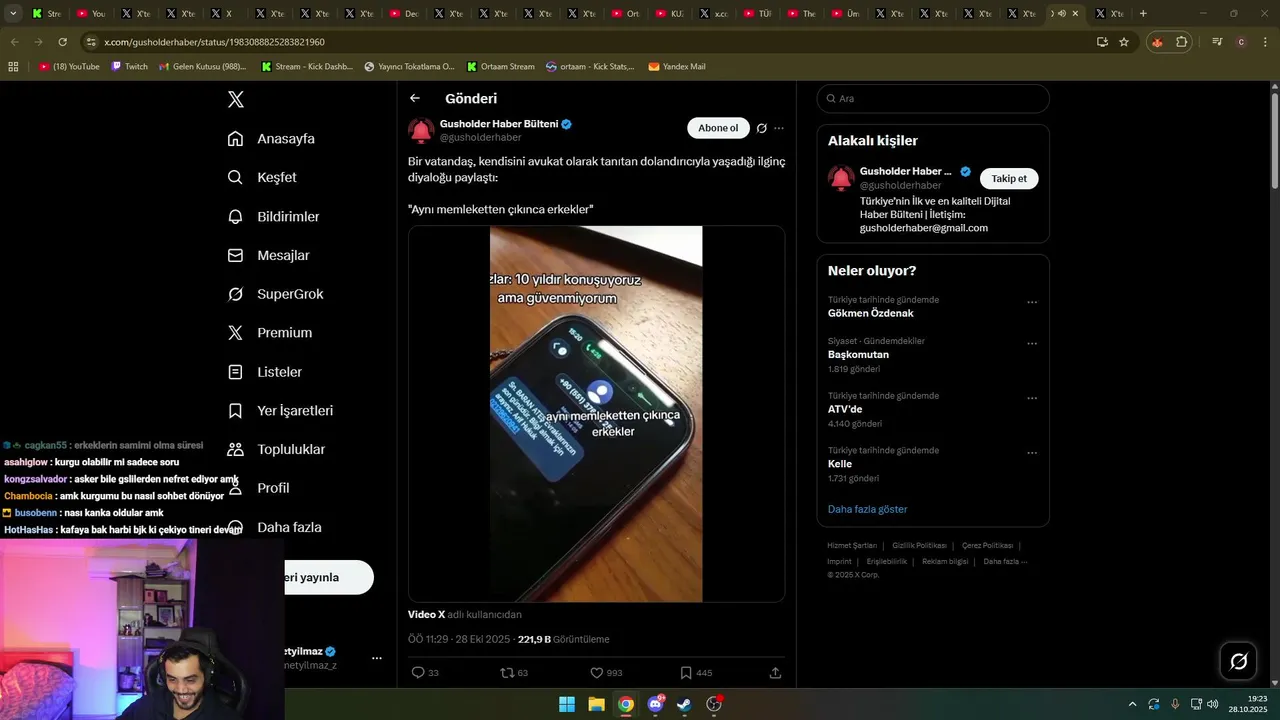Open the Kelle trending topic

click(x=840, y=464)
